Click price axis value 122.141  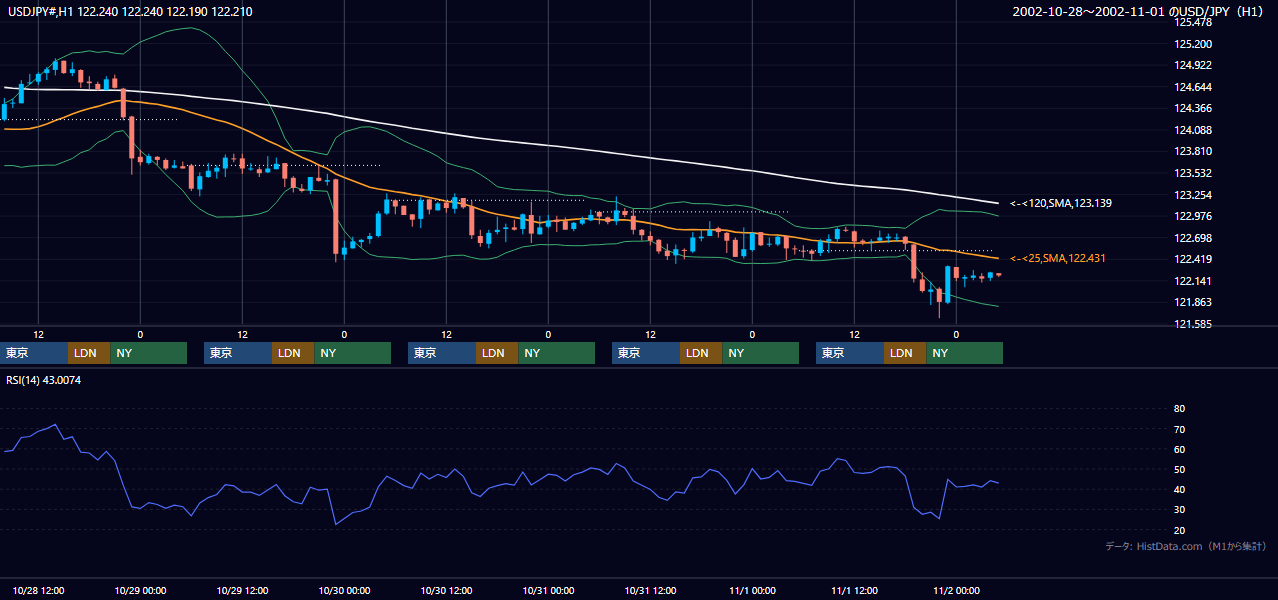(x=1193, y=281)
